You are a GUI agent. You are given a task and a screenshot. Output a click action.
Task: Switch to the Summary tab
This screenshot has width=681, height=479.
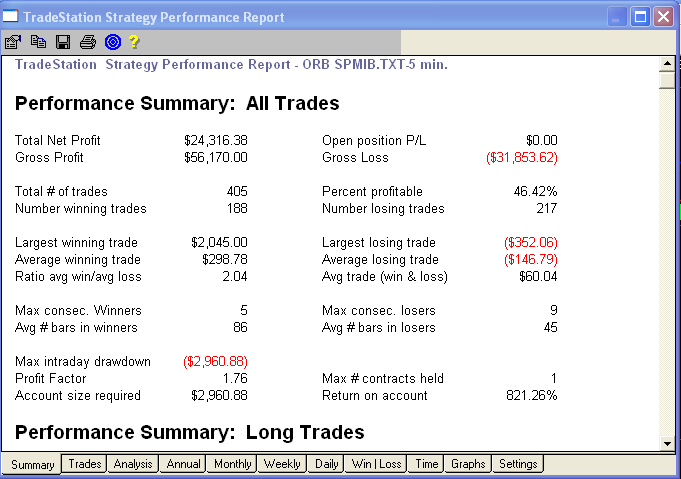pos(32,465)
